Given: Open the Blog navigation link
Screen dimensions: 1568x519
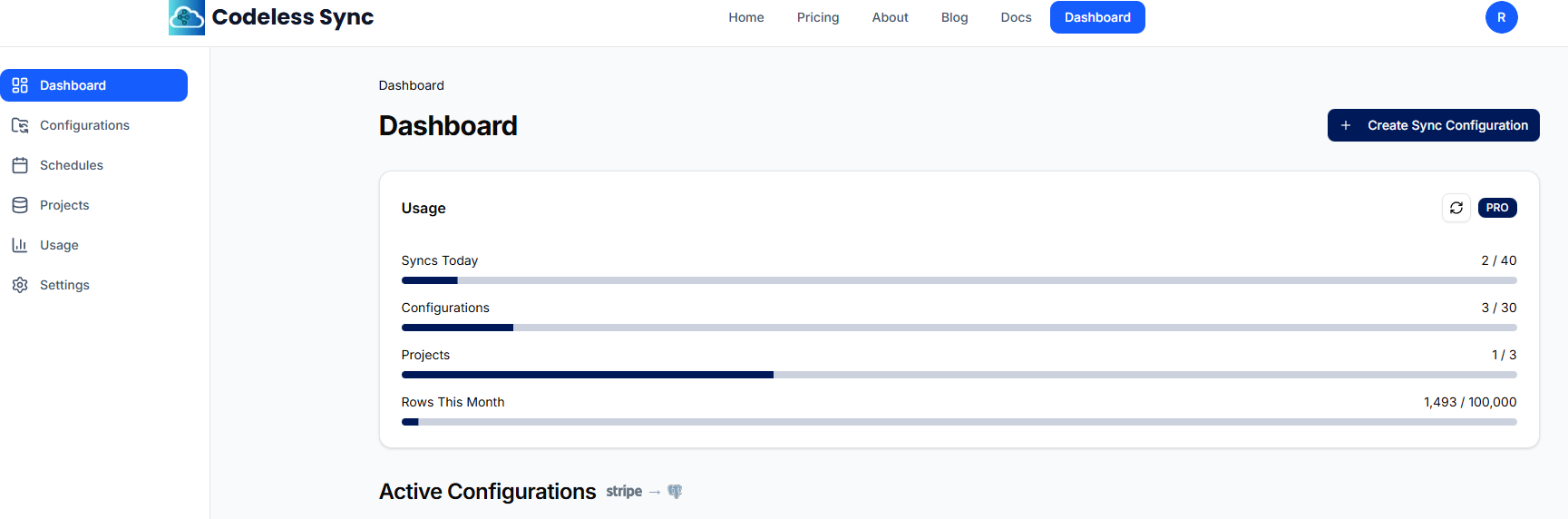Looking at the screenshot, I should click(954, 17).
